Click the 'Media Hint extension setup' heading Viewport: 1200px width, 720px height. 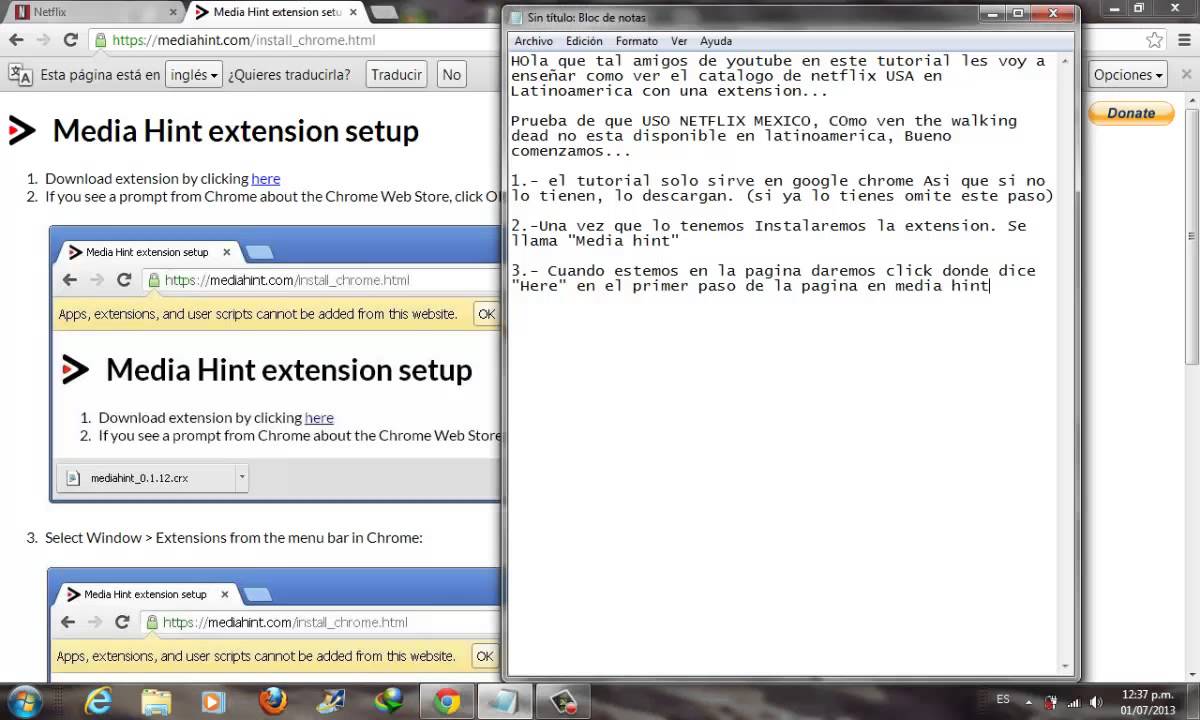(236, 131)
